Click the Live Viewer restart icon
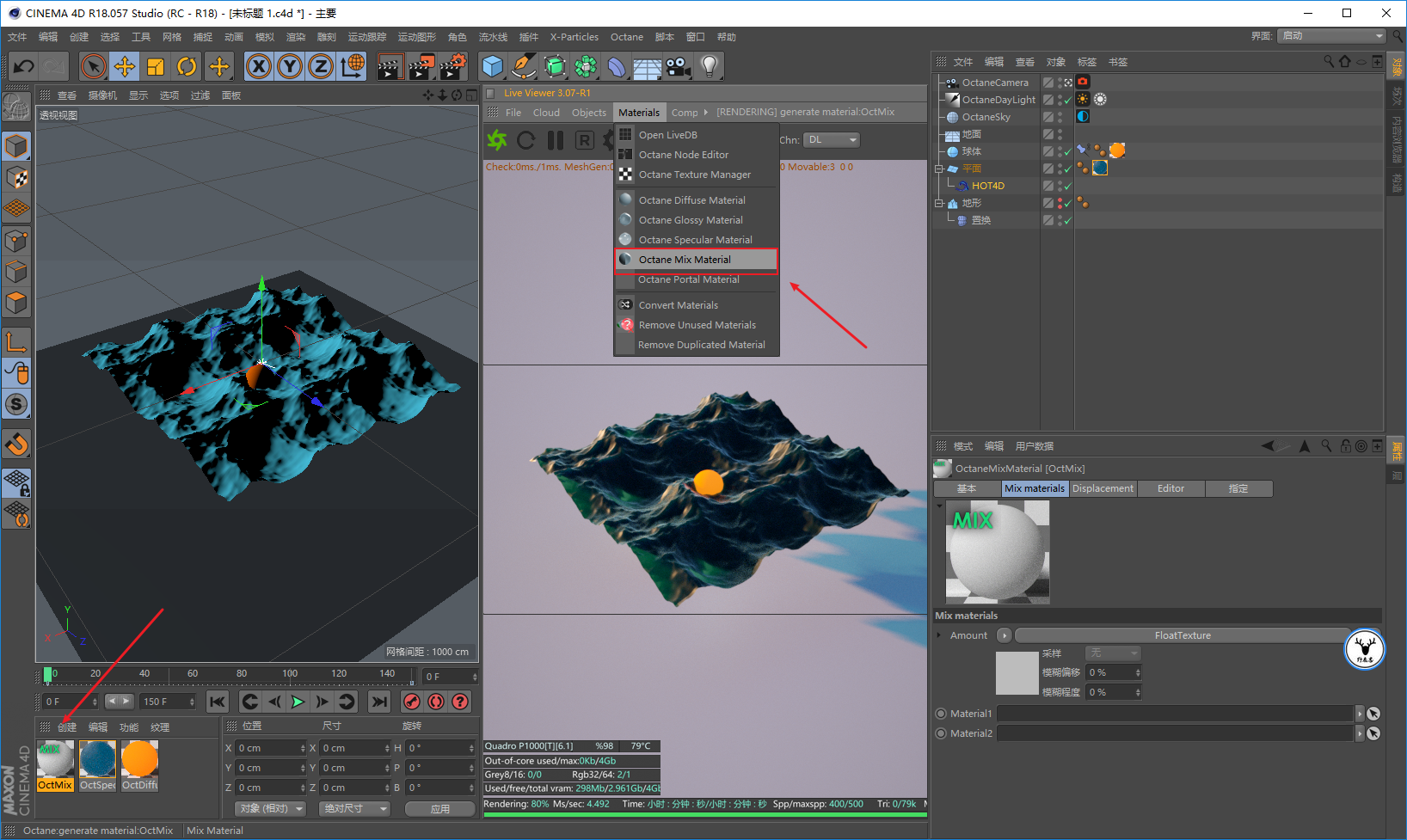Screen dimensions: 1407x840 tap(526, 140)
